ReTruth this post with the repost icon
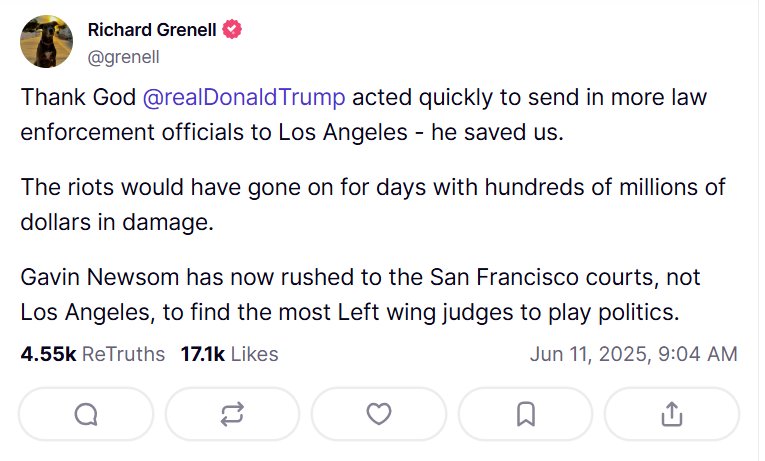This screenshot has width=765, height=461. coord(232,413)
